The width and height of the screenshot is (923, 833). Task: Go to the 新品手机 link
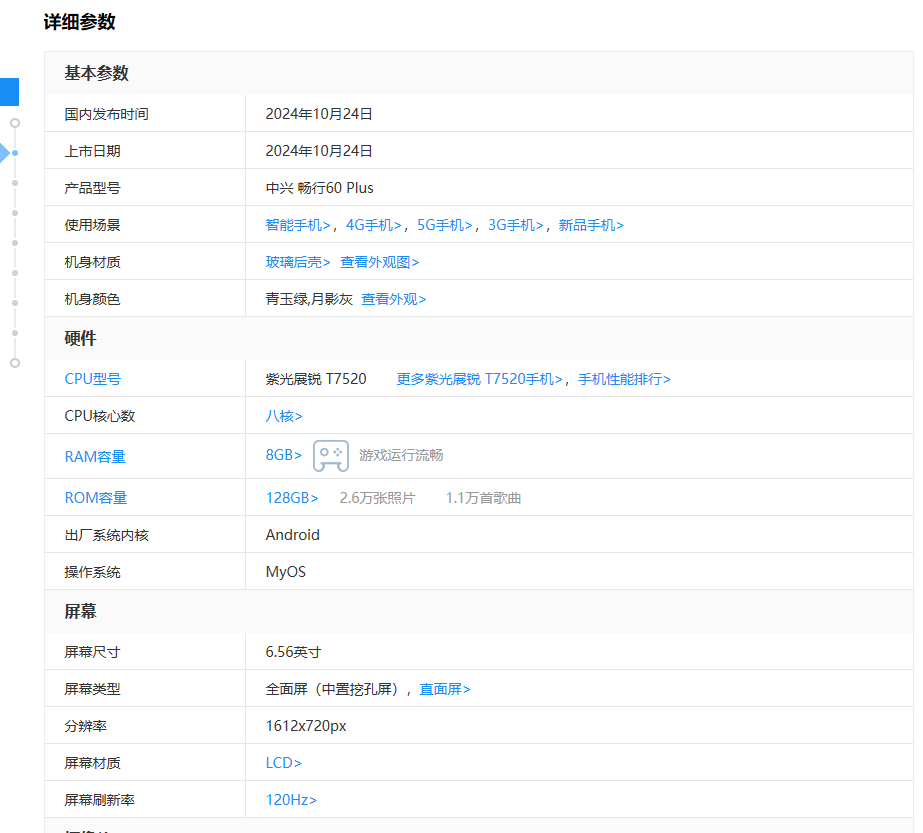coord(591,225)
